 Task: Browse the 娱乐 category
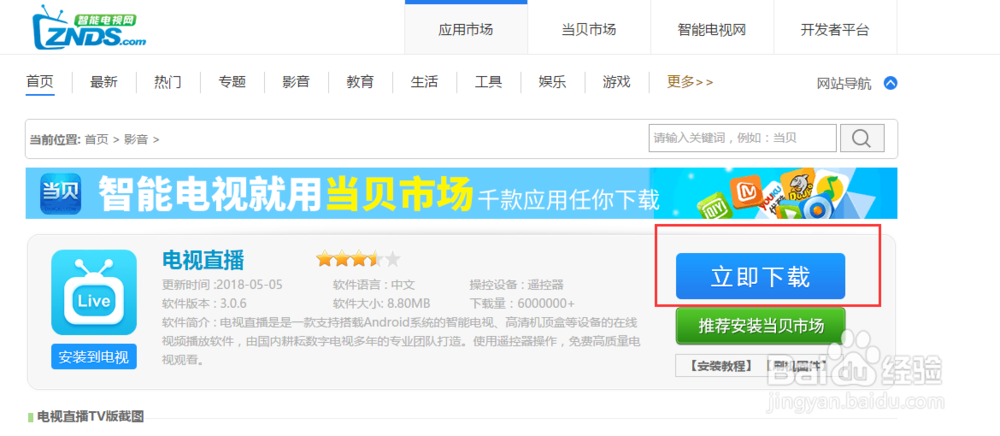coord(552,82)
